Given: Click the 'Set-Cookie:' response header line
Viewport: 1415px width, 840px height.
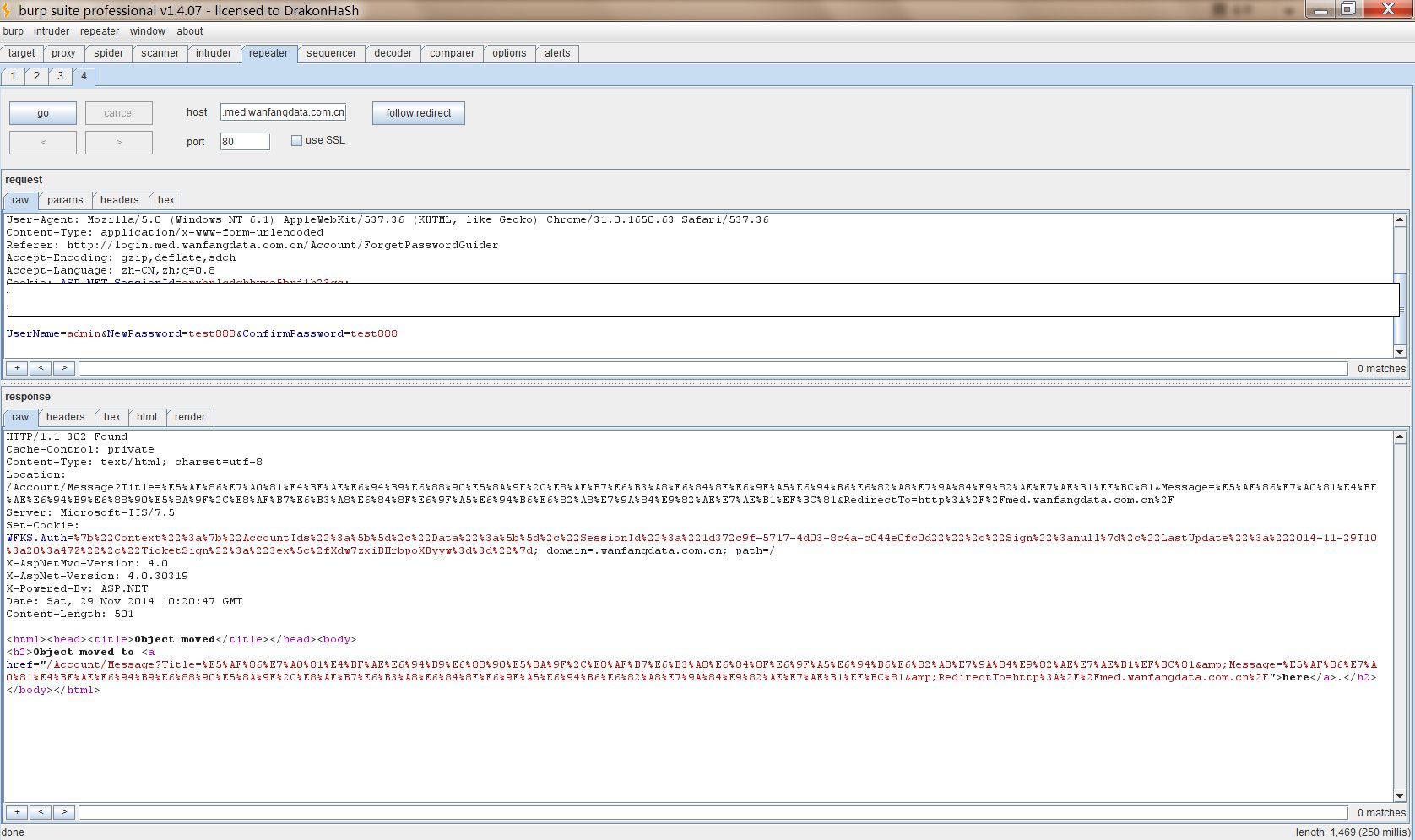Looking at the screenshot, I should pyautogui.click(x=42, y=525).
